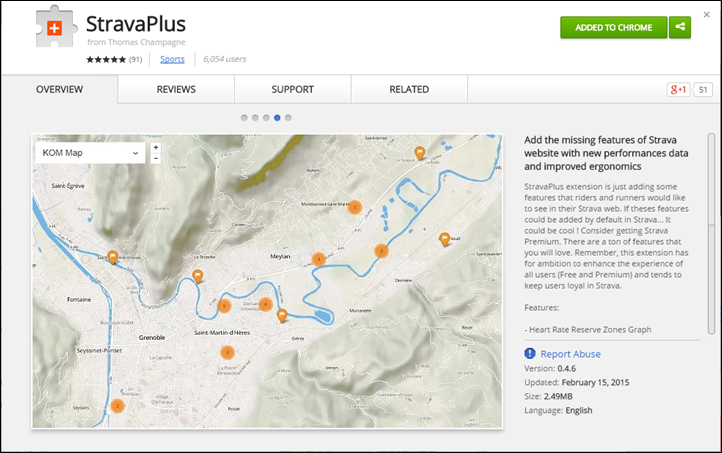The image size is (722, 453).
Task: Click the Added to Chrome button
Action: tap(613, 28)
